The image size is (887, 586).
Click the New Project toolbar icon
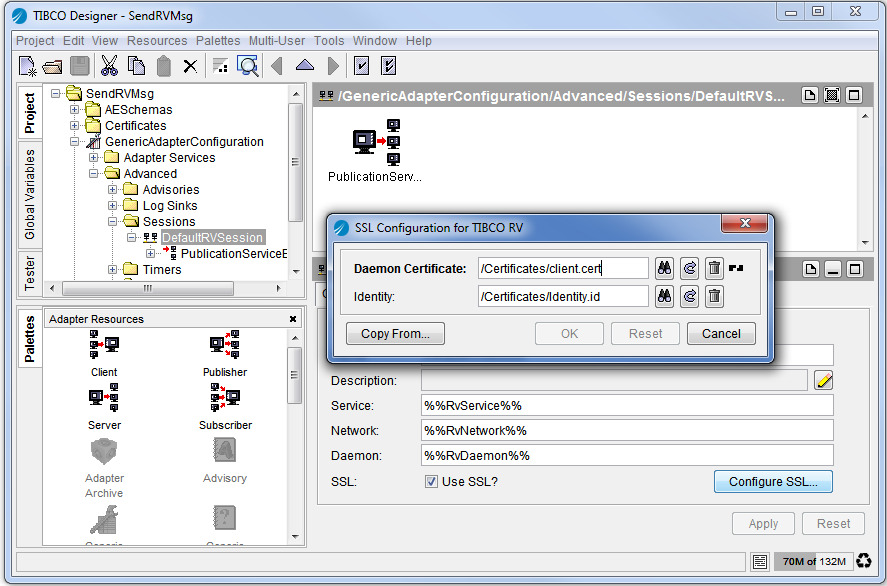pos(27,66)
